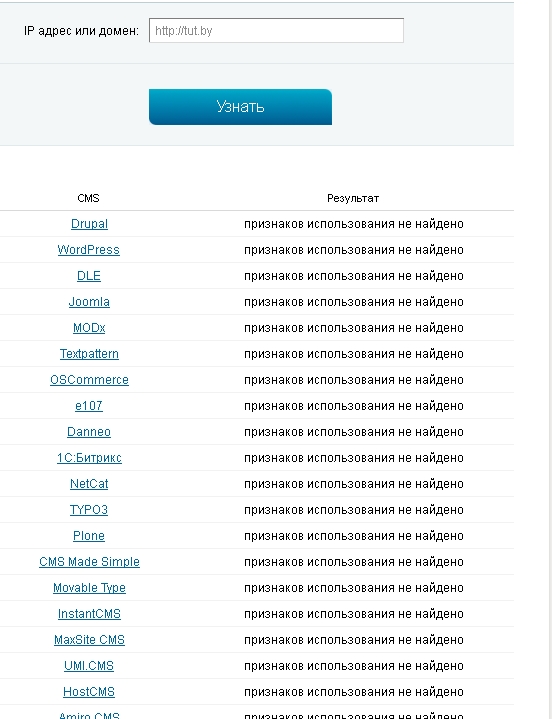The image size is (552, 719).
Task: Open the Drupal link
Action: [x=89, y=224]
